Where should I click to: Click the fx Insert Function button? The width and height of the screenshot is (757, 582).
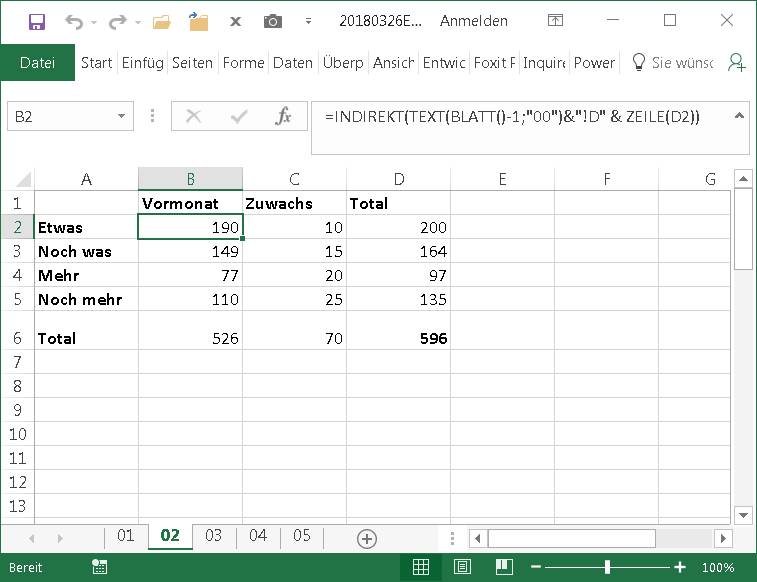click(x=283, y=116)
